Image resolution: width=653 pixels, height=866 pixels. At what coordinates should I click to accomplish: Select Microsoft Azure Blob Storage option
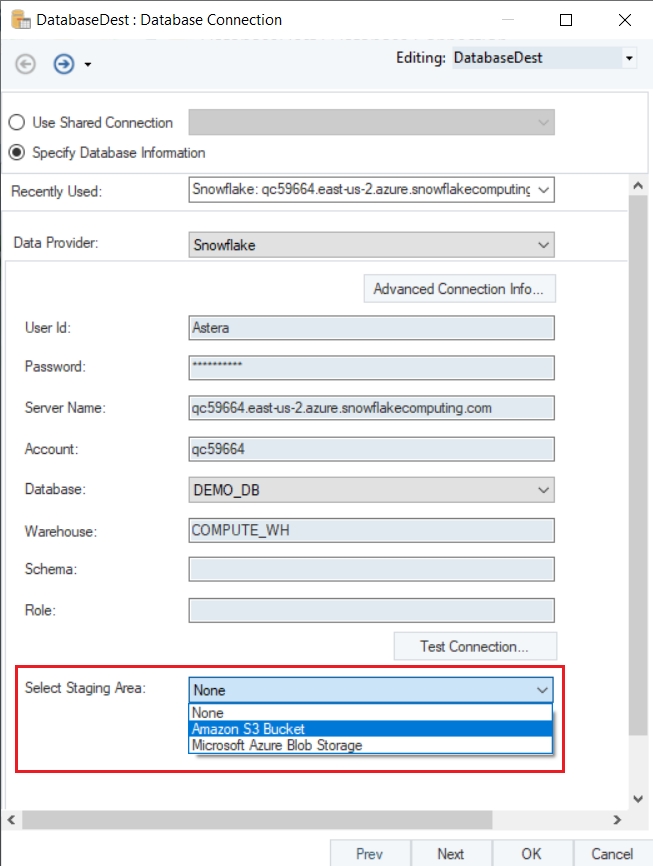coord(370,745)
